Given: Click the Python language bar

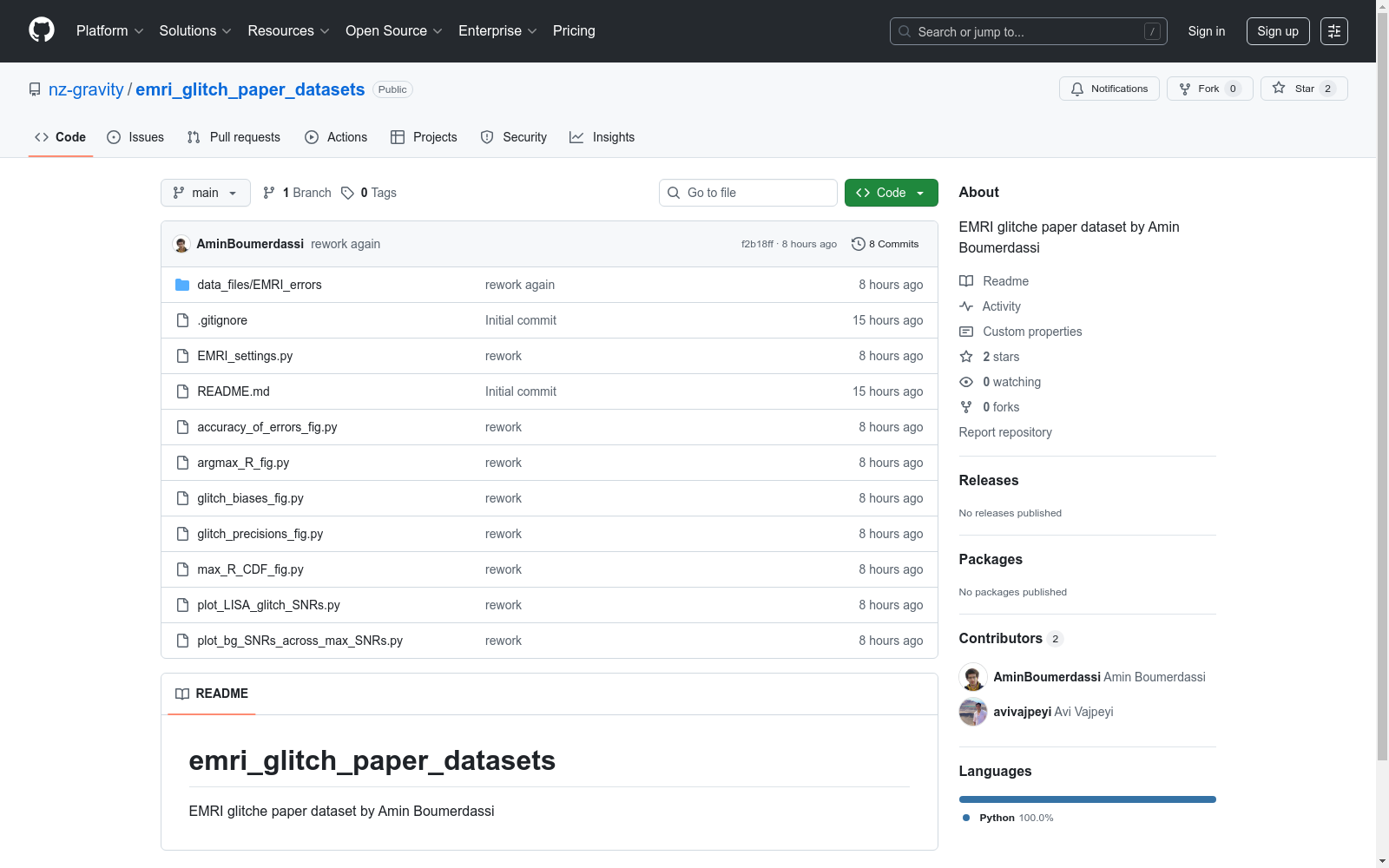Looking at the screenshot, I should pos(1088,799).
